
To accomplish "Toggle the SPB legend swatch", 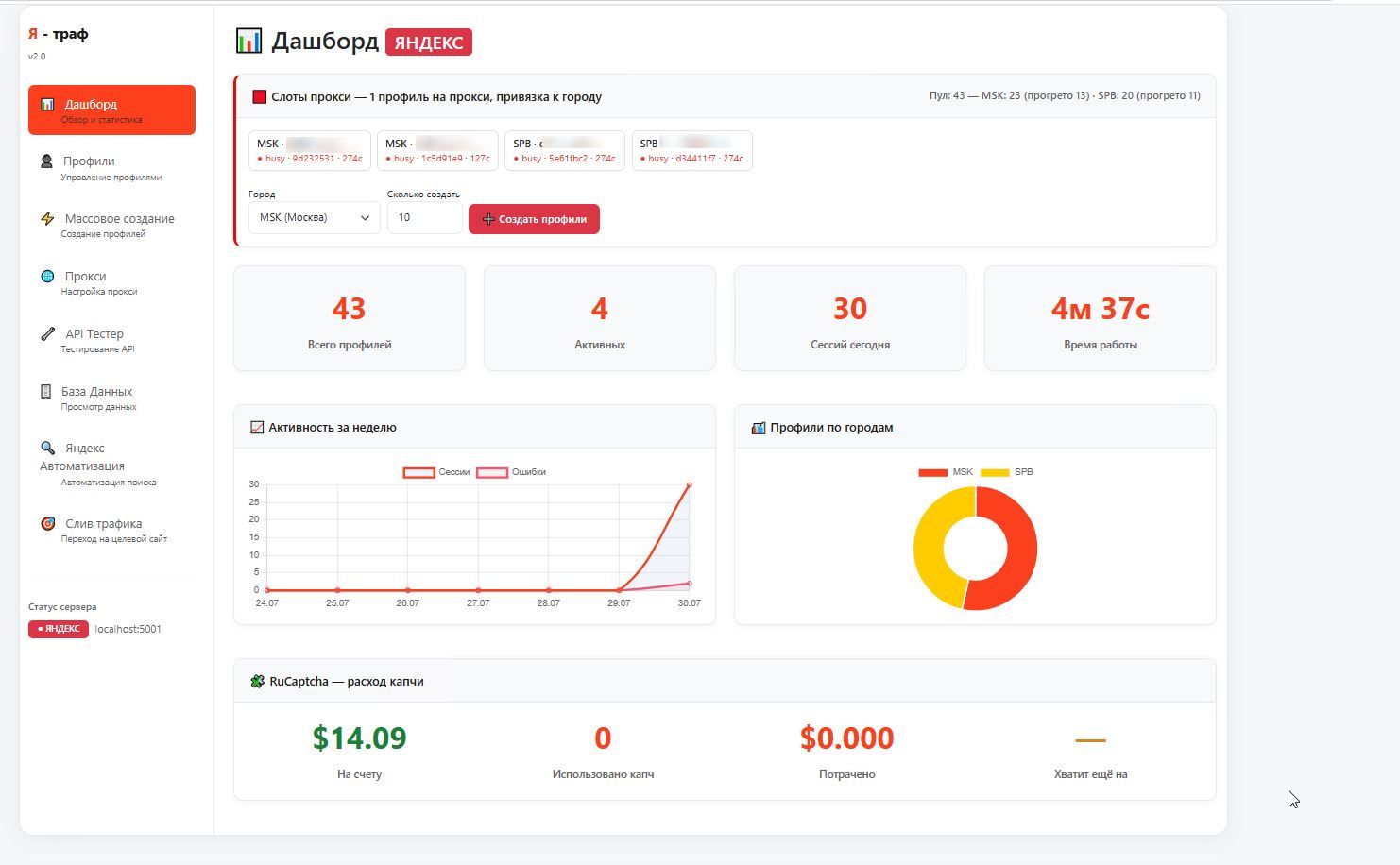I will coord(995,472).
